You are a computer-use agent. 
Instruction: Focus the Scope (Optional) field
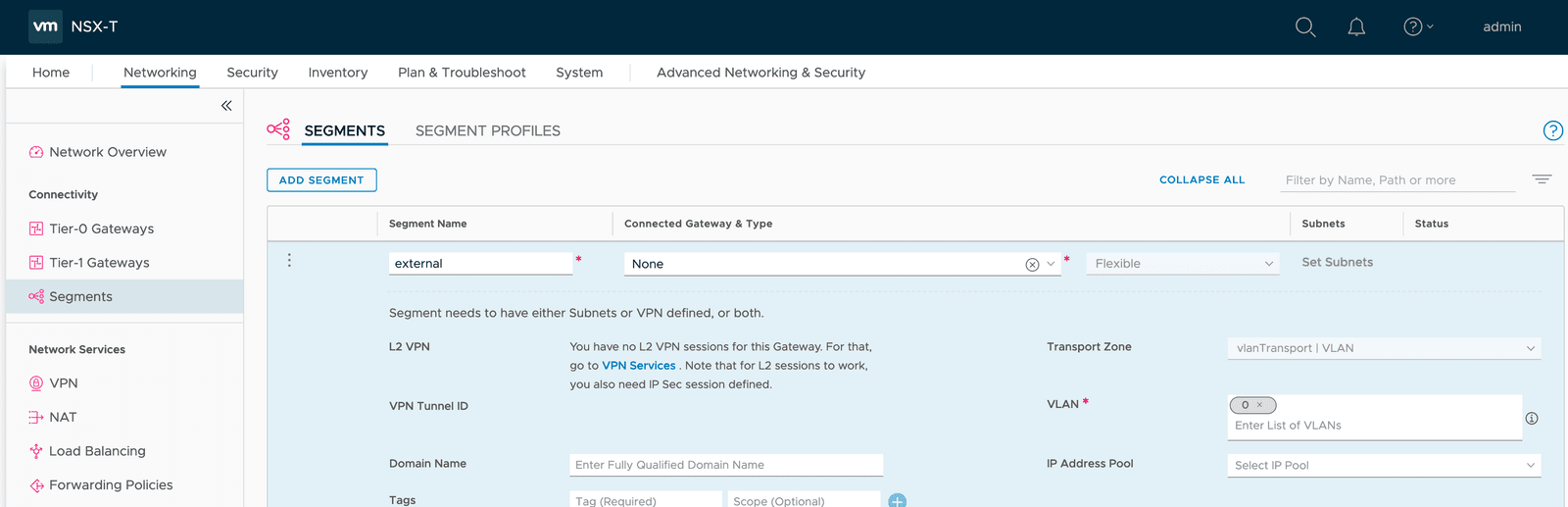click(x=804, y=500)
